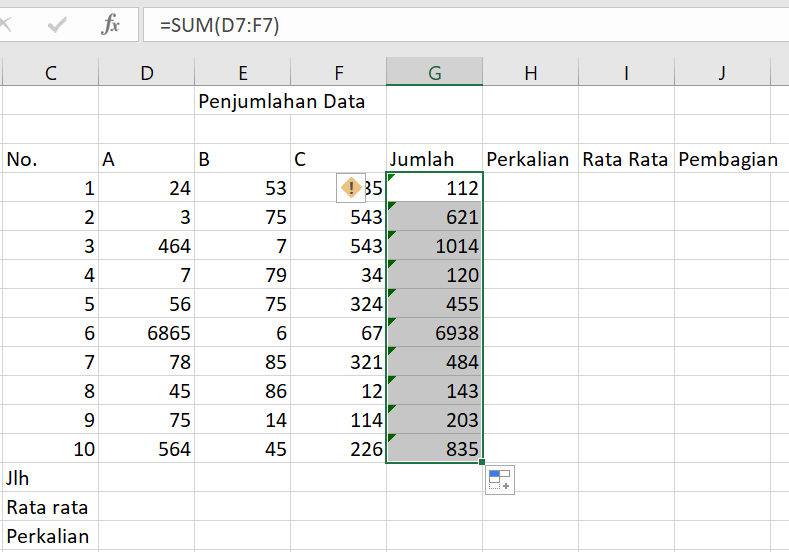This screenshot has height=552, width=789.
Task: Select column J header
Action: point(721,72)
